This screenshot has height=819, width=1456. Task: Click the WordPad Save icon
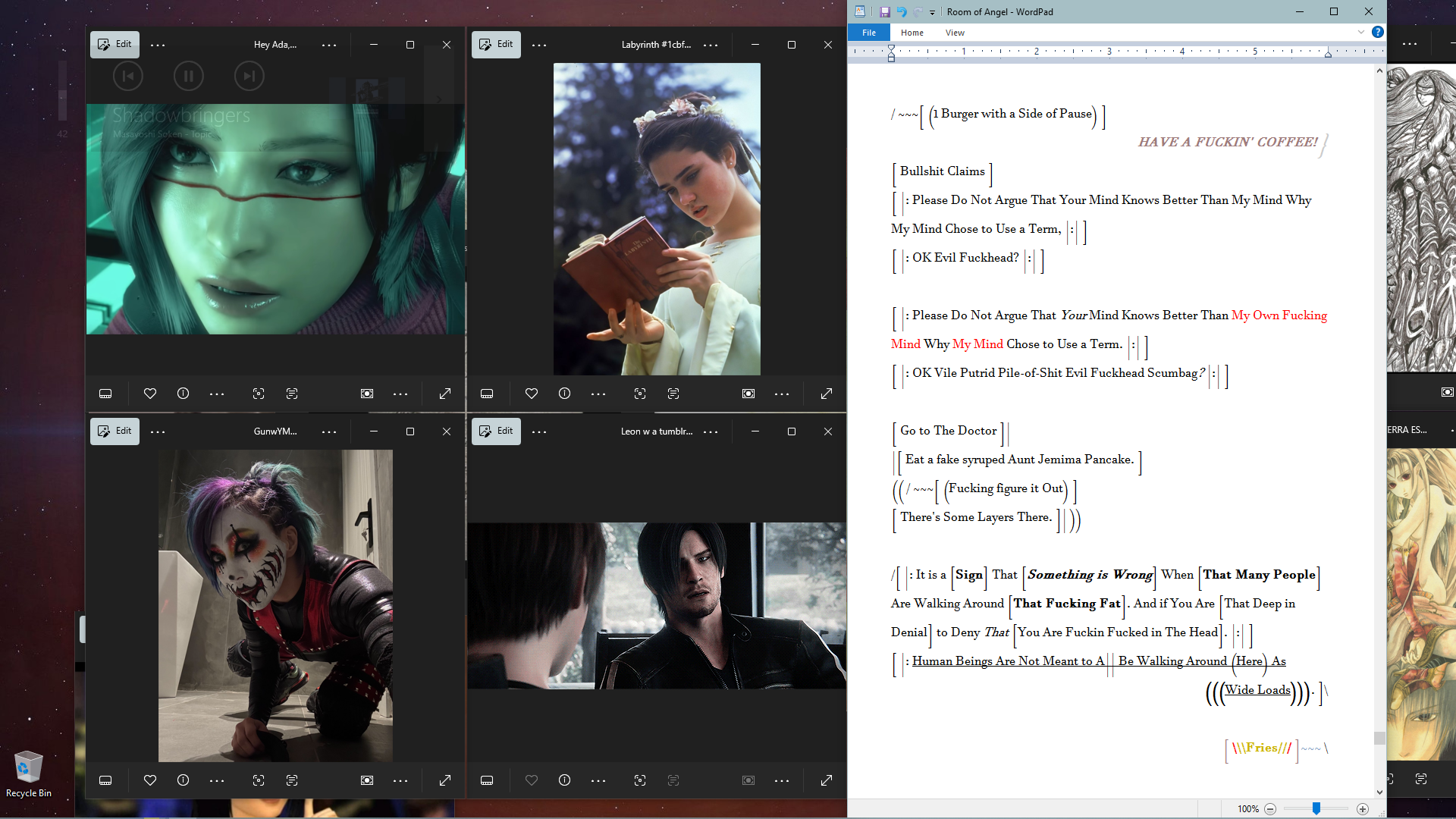tap(884, 12)
